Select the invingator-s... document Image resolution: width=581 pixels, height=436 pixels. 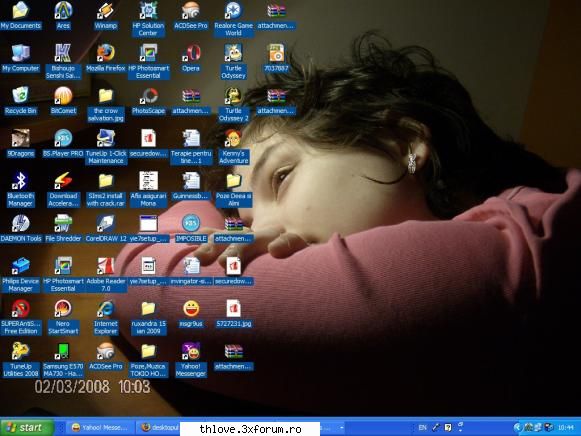(191, 271)
